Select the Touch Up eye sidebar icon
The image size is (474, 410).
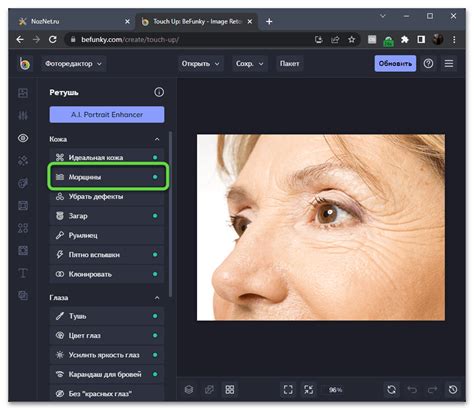23,138
